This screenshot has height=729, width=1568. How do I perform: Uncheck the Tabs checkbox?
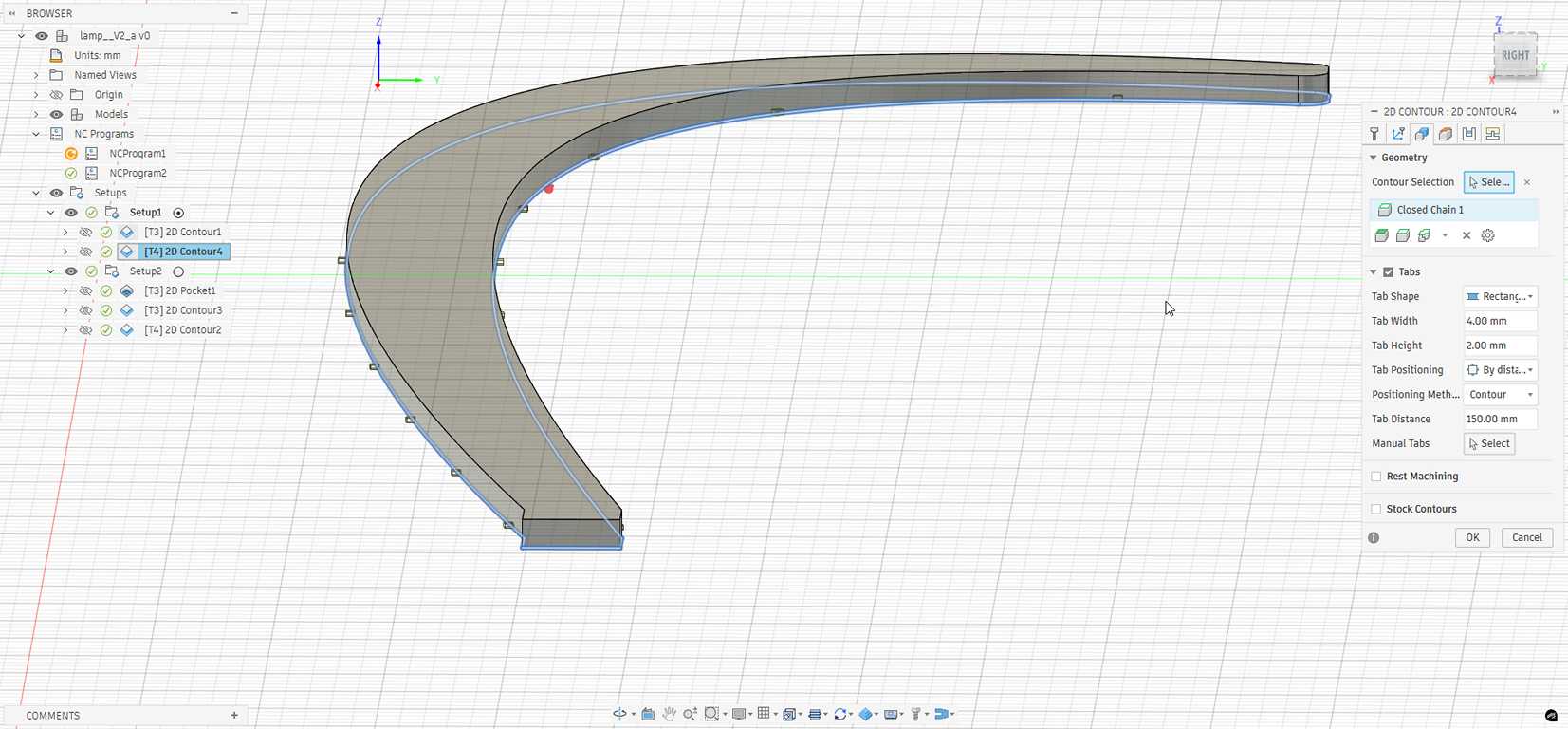[x=1389, y=272]
